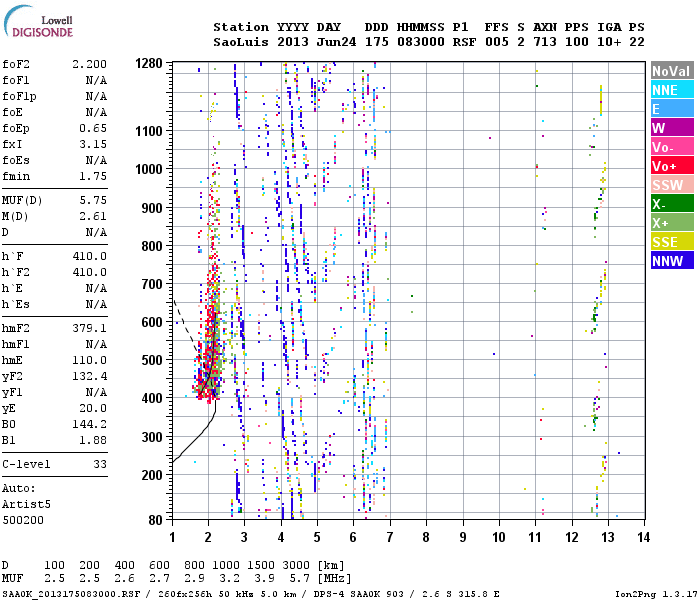This screenshot has width=700, height=600.
Task: Select the SSE yellow legend swatch
Action: click(x=672, y=242)
